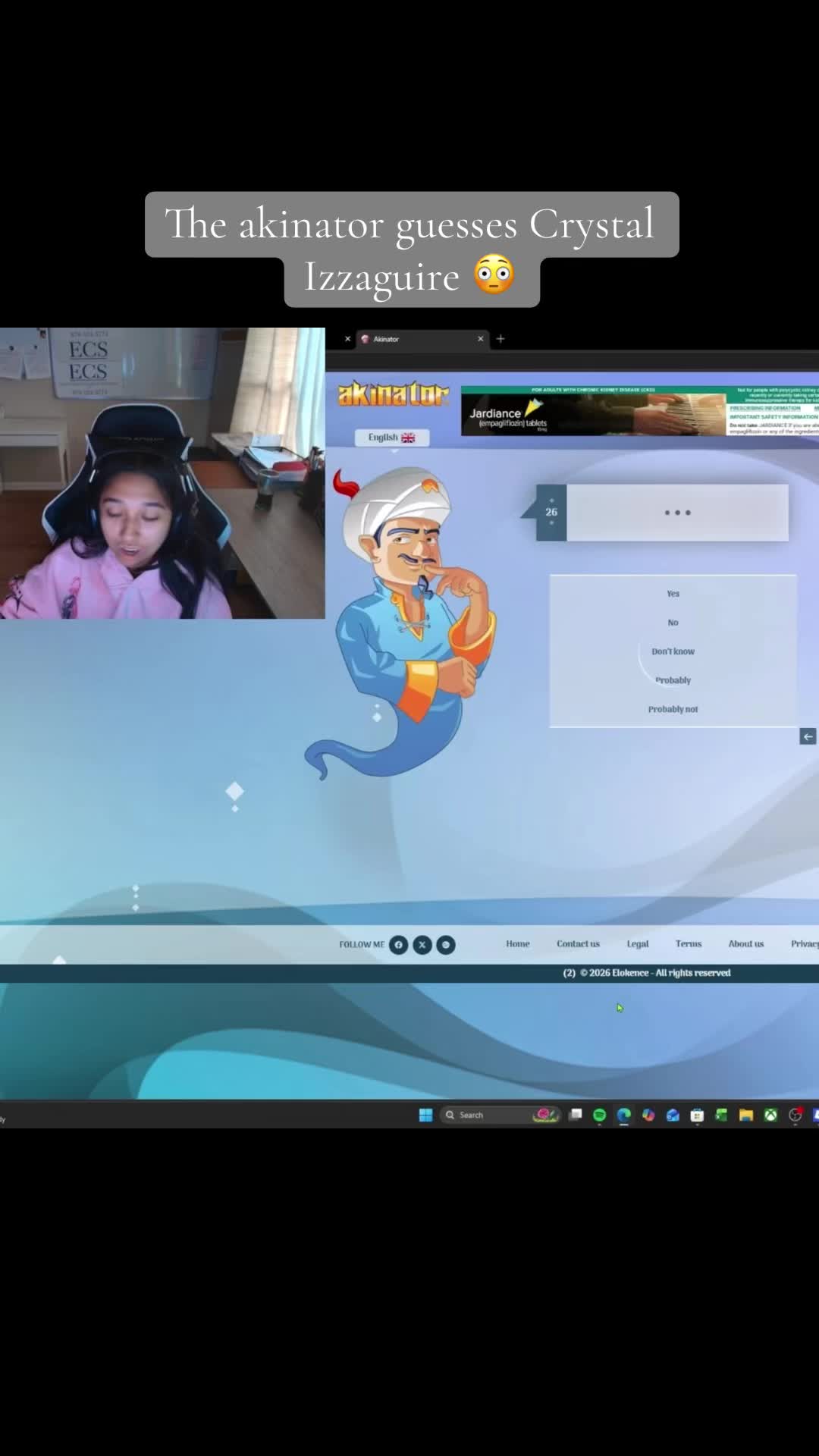This screenshot has width=819, height=1456.
Task: Open Akinator's X (Twitter) page icon
Action: [422, 944]
